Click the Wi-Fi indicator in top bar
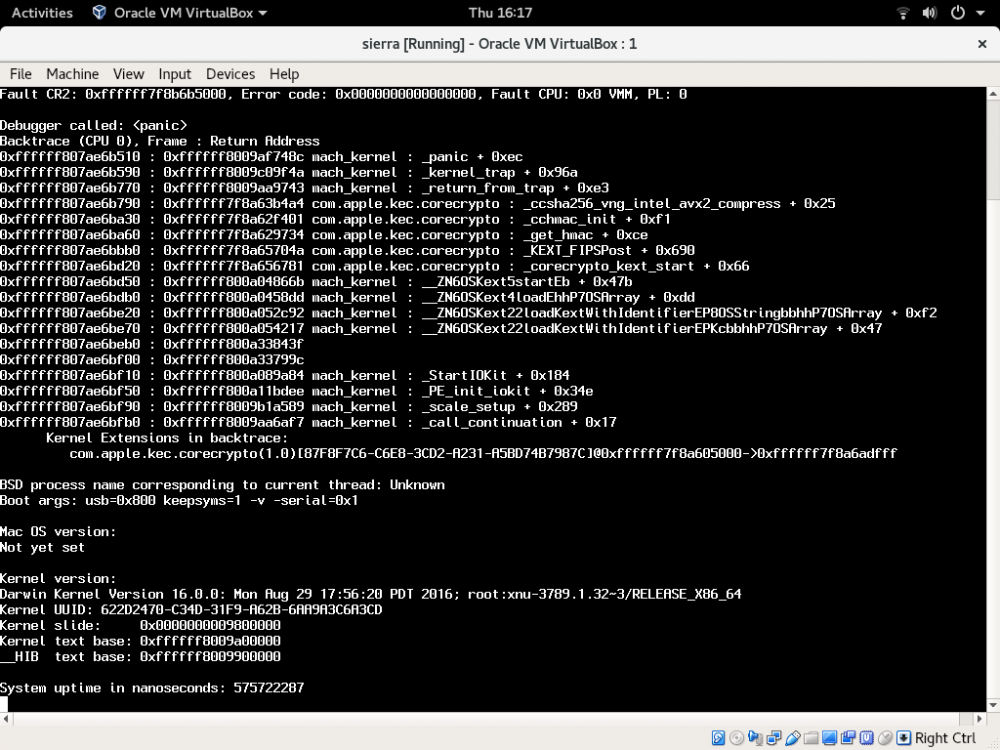Screen dimensions: 1000x750 tap(902, 13)
